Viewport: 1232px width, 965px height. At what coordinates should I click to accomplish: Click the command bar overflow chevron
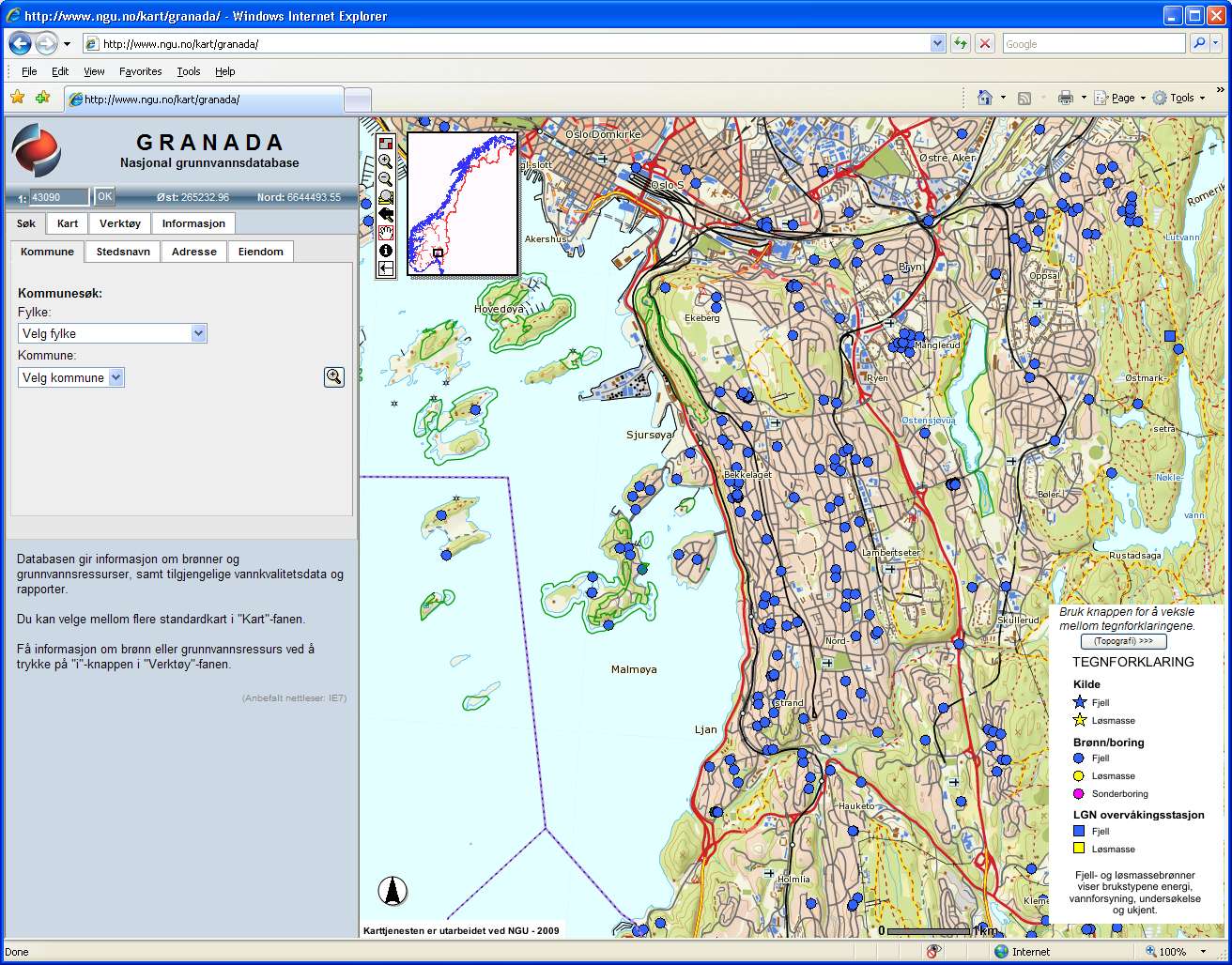pos(1221,91)
